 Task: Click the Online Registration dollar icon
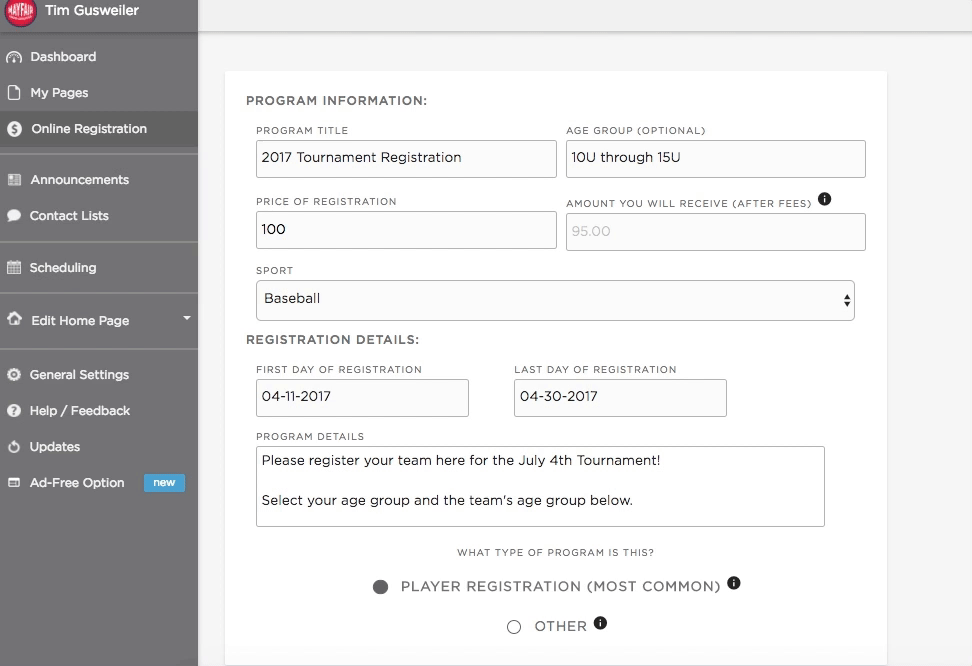point(14,129)
